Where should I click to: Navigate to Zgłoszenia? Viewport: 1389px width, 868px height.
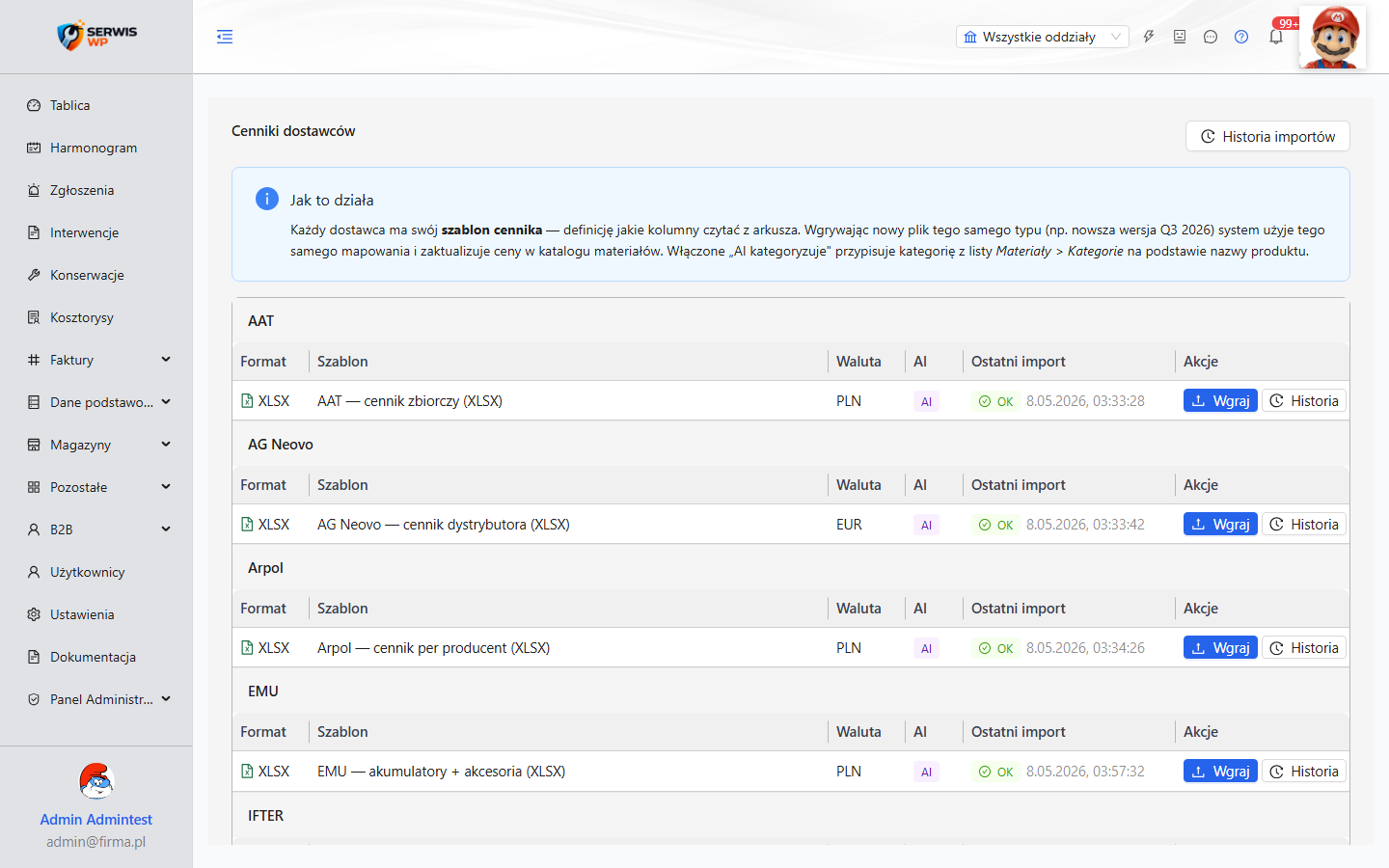[x=96, y=190]
